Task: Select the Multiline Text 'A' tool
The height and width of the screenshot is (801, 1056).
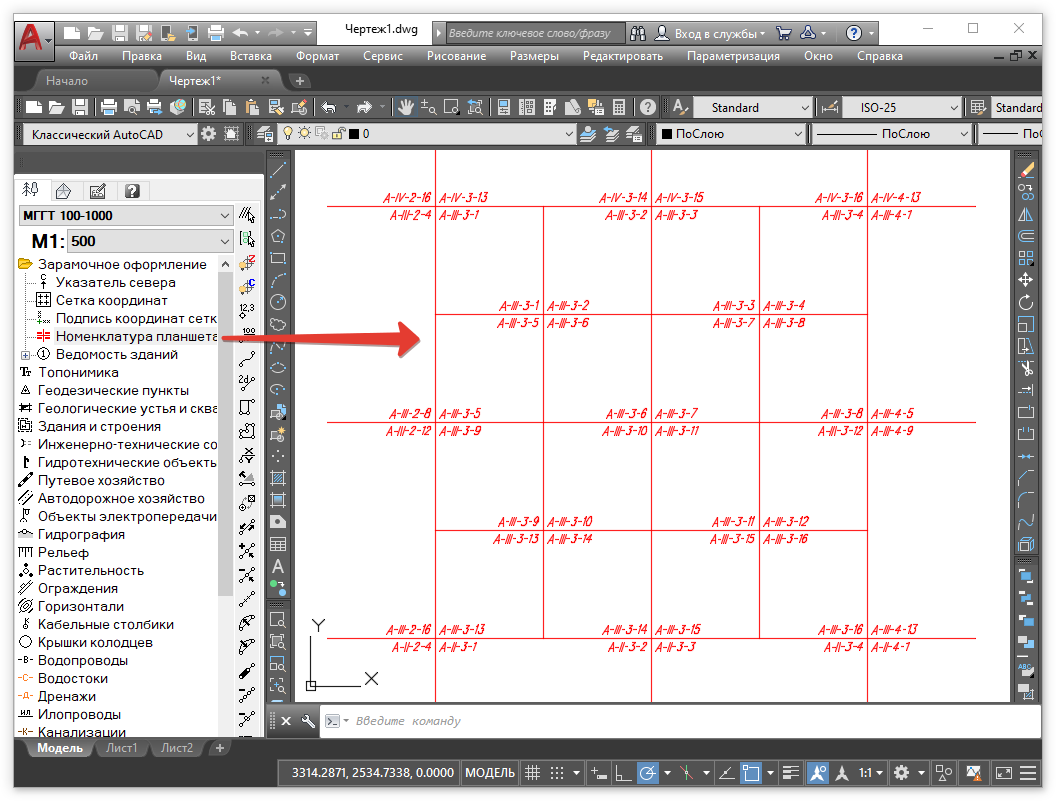Action: point(278,566)
